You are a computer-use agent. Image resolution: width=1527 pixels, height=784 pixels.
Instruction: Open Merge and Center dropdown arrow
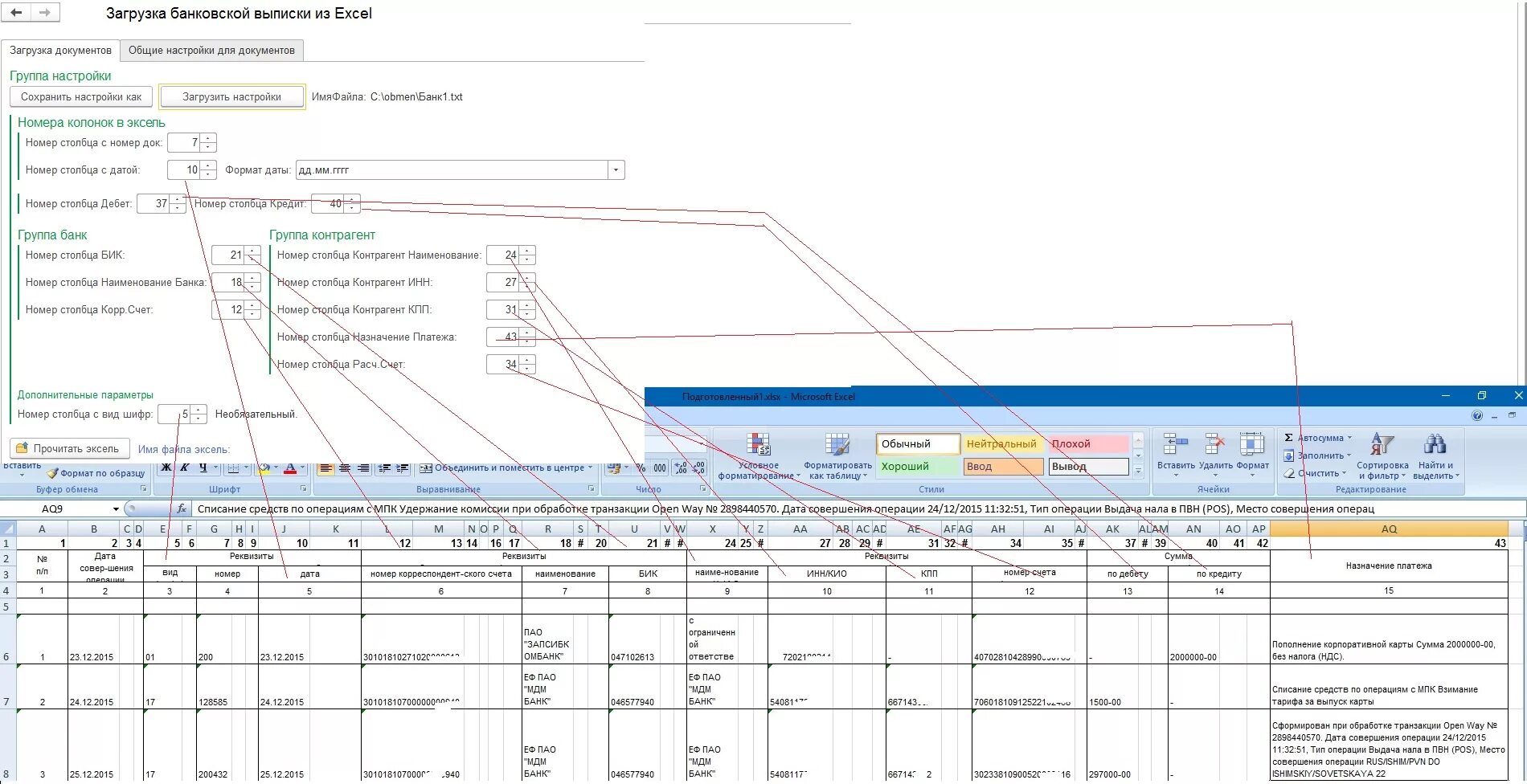click(x=590, y=468)
